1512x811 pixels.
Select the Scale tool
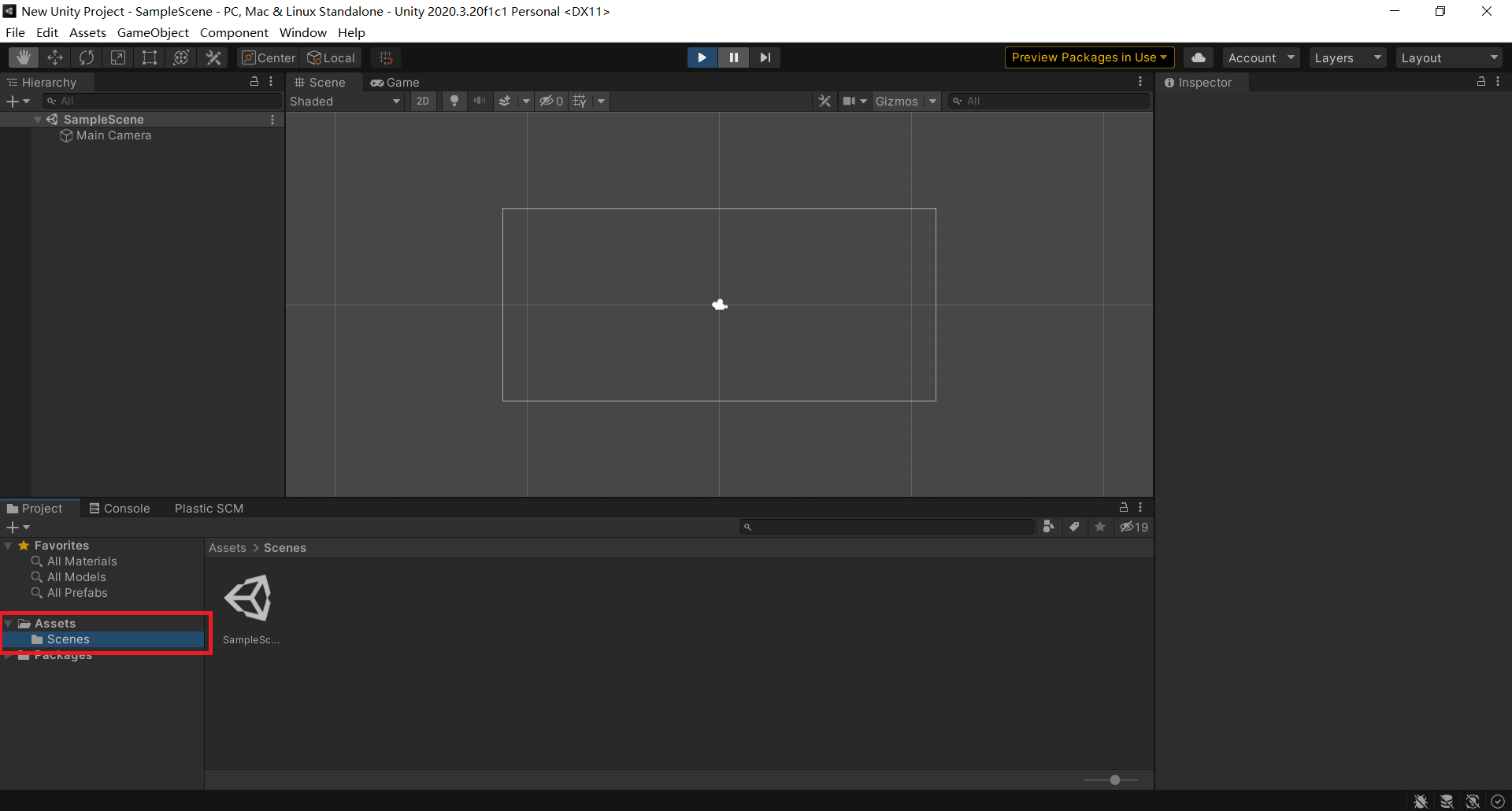(118, 57)
